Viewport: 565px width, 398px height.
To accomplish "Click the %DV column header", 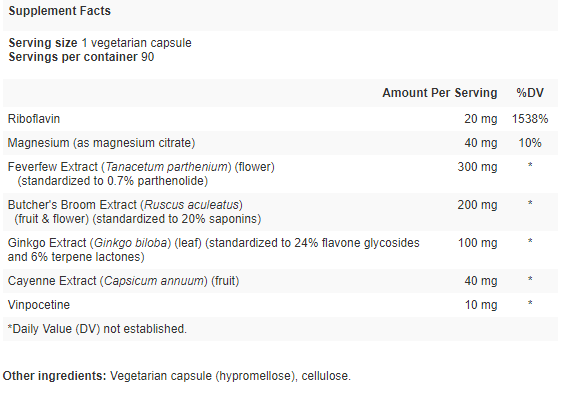I will 530,93.
